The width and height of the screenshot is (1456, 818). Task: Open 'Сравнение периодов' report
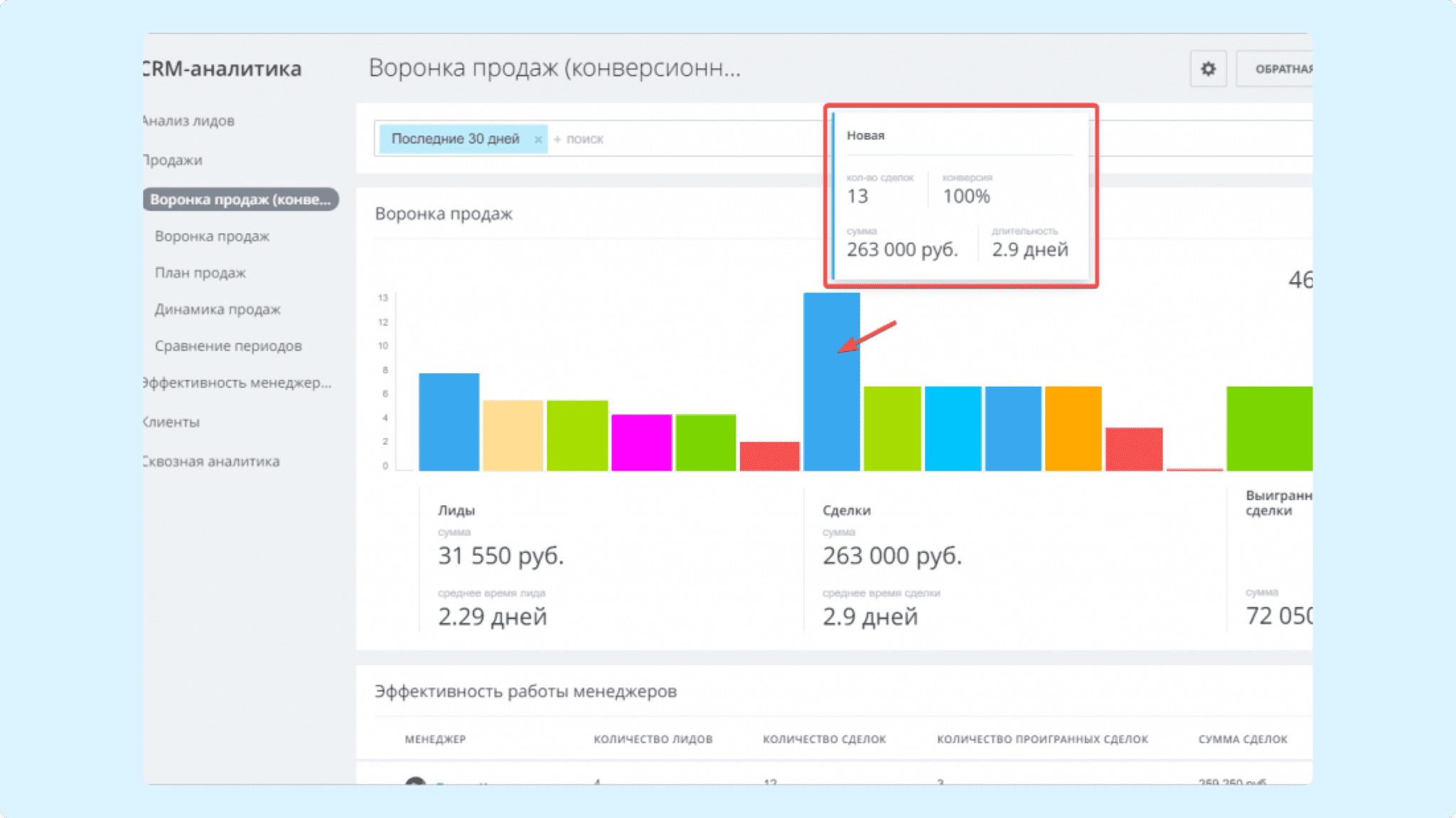(x=228, y=346)
